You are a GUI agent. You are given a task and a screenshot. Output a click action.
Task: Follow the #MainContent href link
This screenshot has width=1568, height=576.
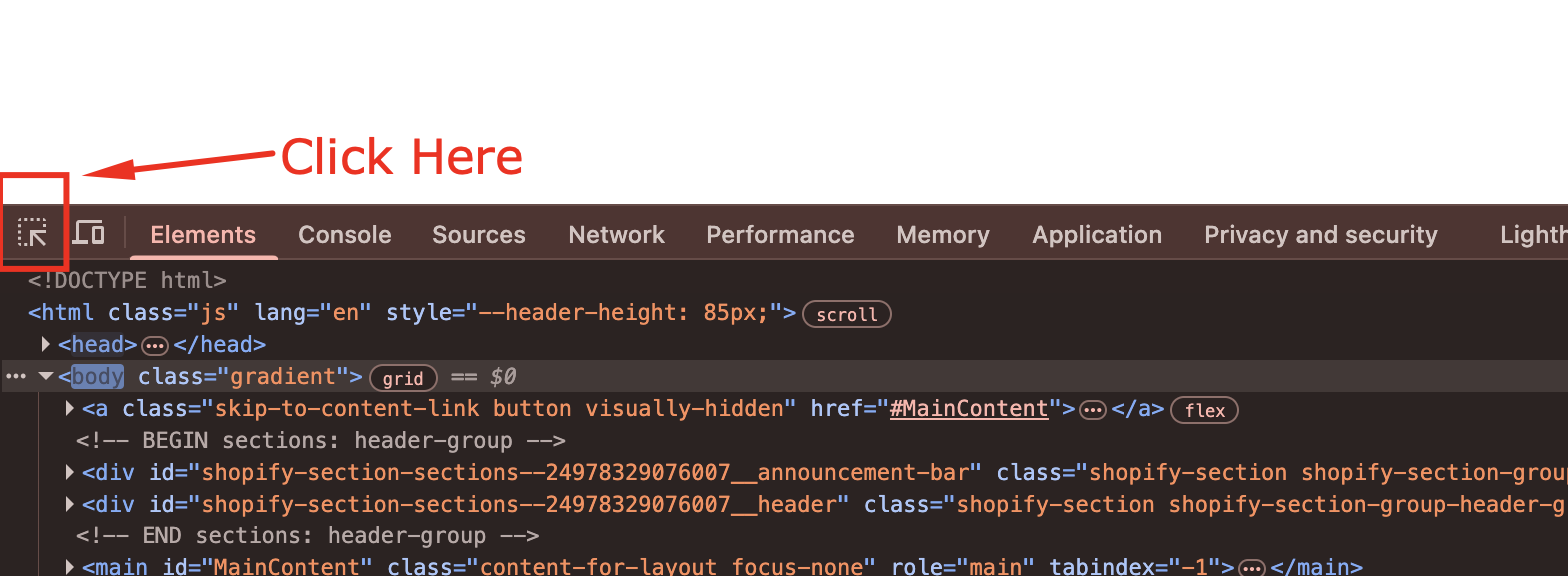969,408
